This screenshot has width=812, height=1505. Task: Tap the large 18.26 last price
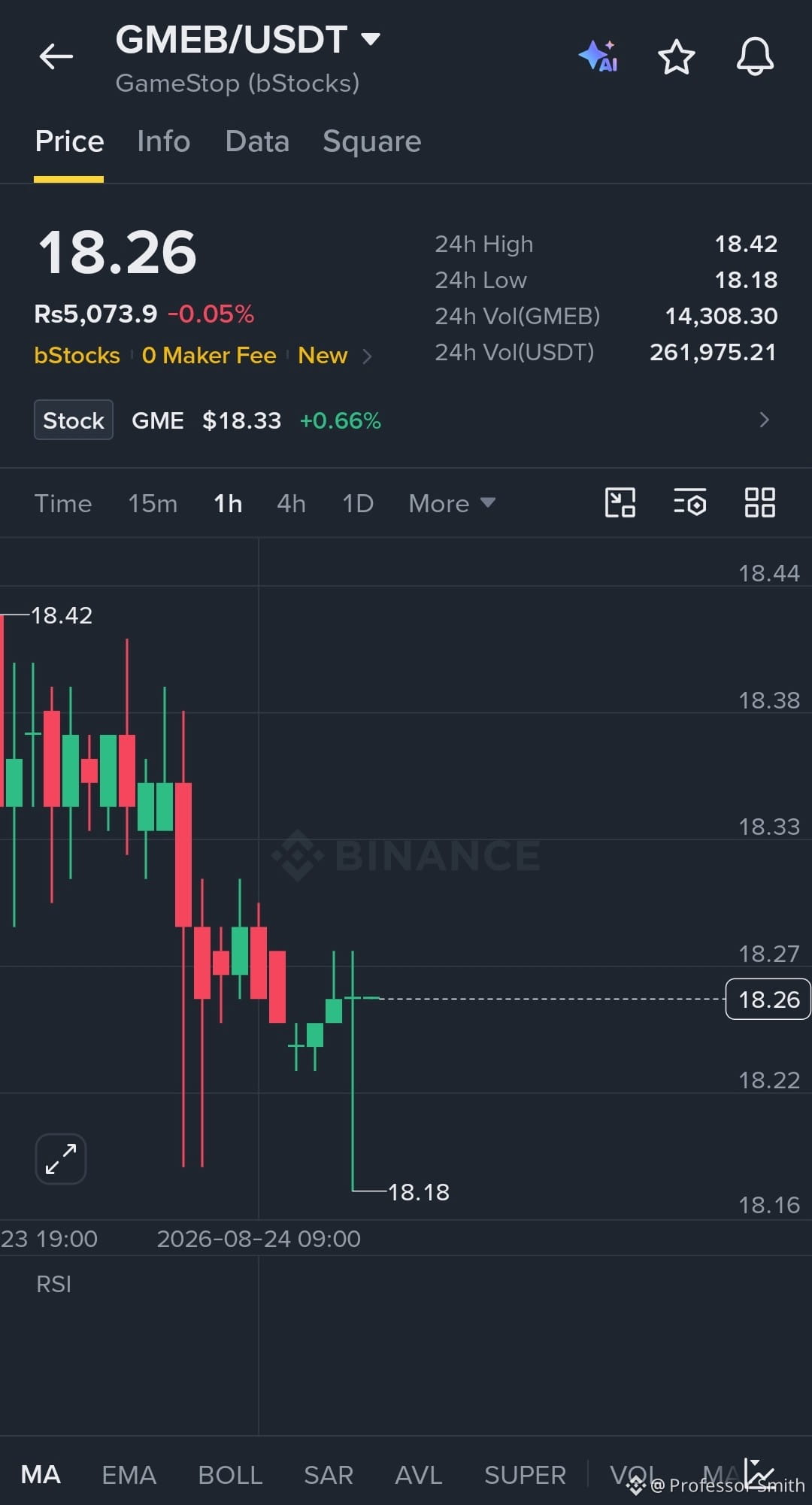point(117,252)
